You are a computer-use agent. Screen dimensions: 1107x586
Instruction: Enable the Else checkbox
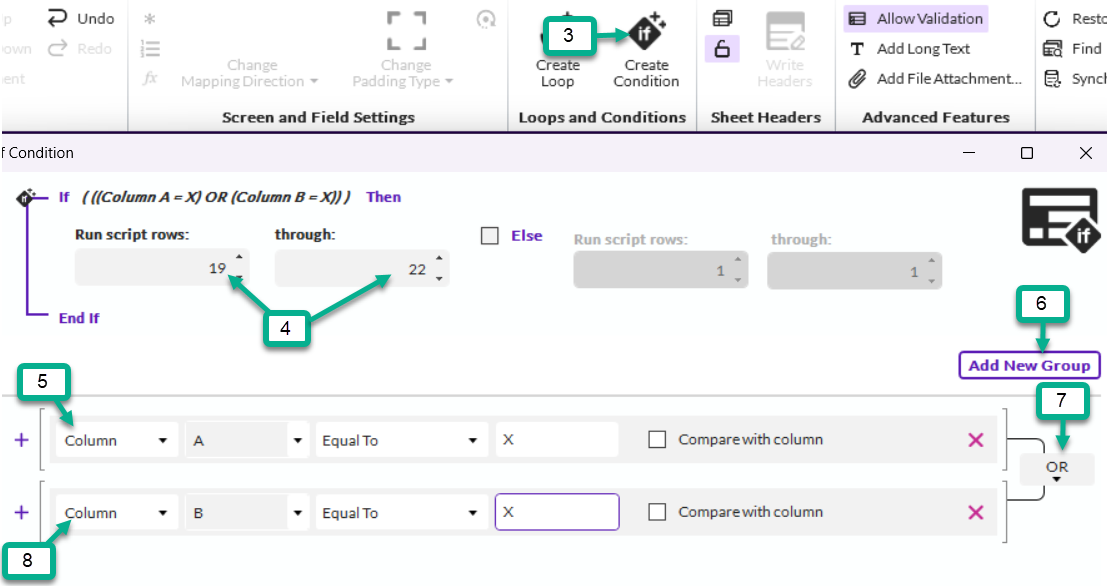pos(490,237)
